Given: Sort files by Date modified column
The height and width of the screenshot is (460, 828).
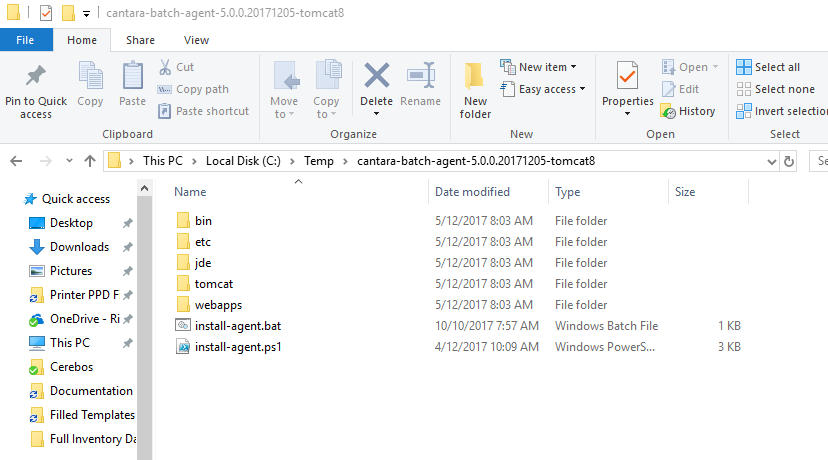Looking at the screenshot, I should tap(472, 192).
